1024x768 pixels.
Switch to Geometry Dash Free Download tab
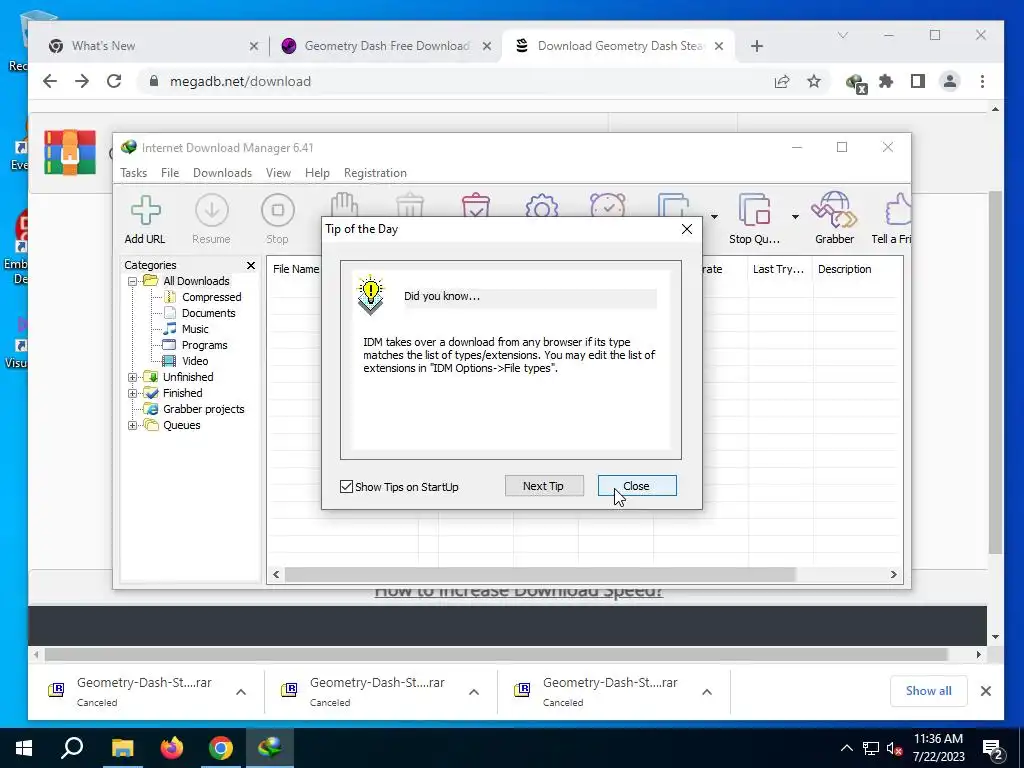coord(387,46)
